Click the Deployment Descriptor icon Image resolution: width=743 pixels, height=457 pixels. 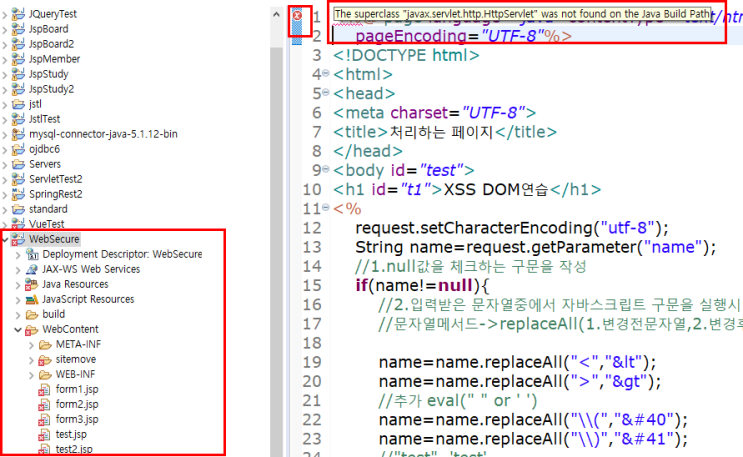click(32, 255)
